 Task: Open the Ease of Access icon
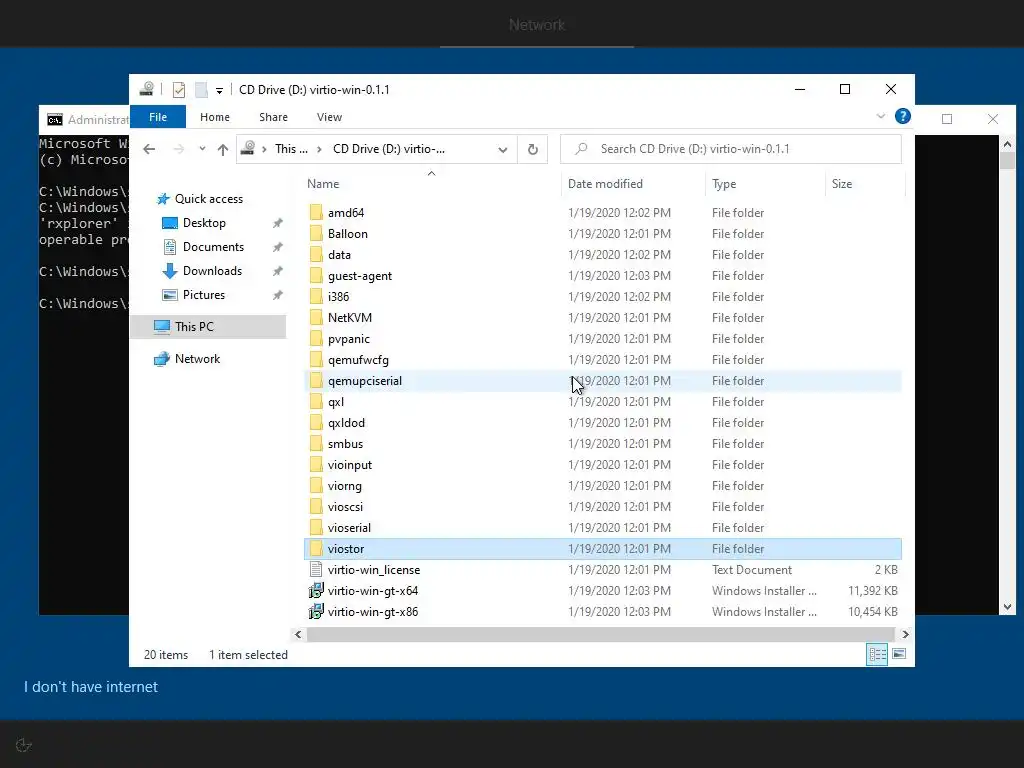click(x=24, y=745)
